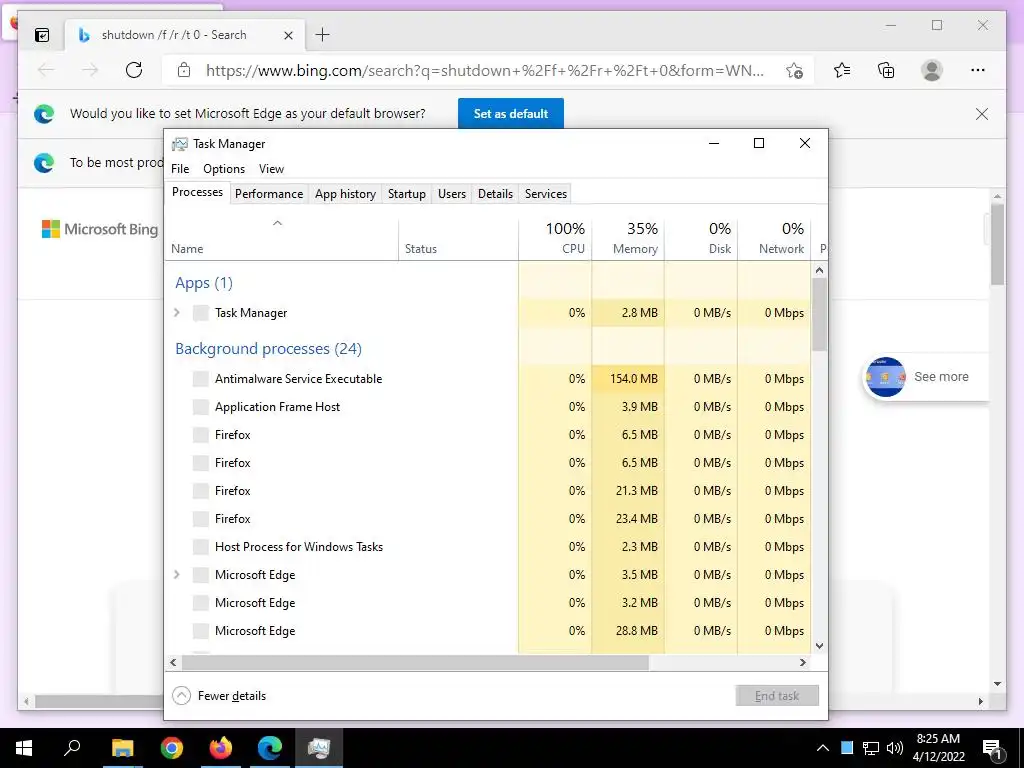Click the Edge address bar URL
This screenshot has height=768, width=1024.
click(485, 71)
